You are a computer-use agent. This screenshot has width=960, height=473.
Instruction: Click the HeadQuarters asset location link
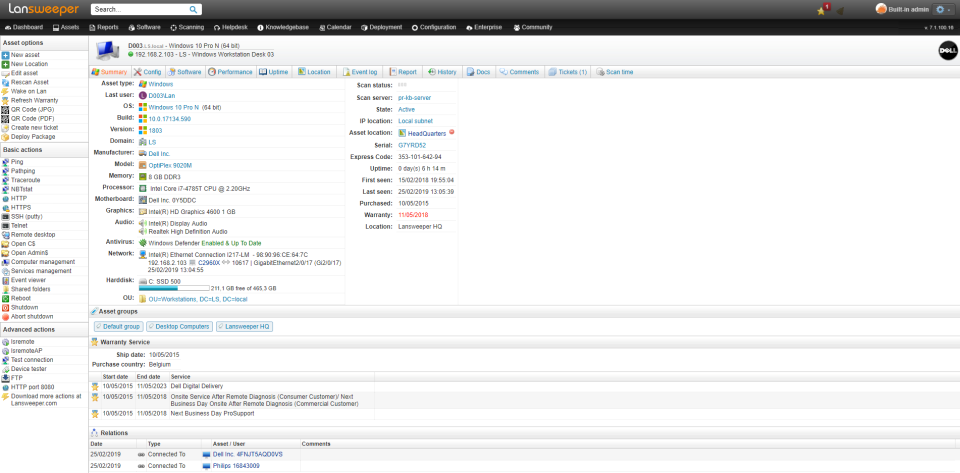[427, 133]
